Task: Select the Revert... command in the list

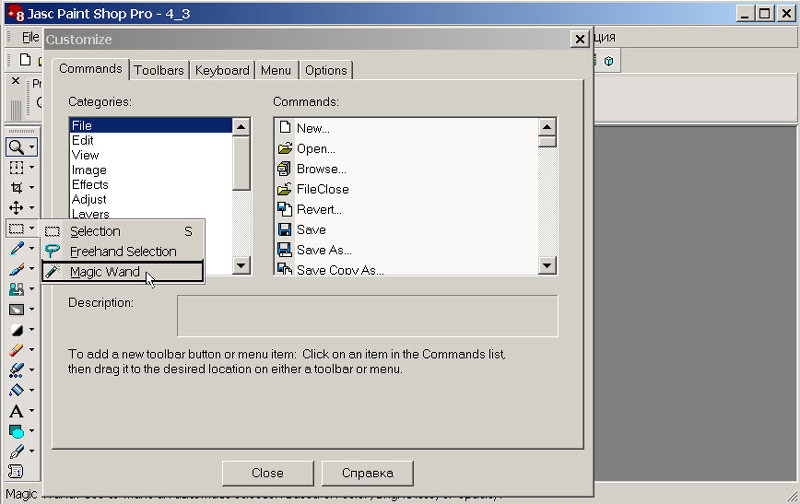Action: pos(319,210)
